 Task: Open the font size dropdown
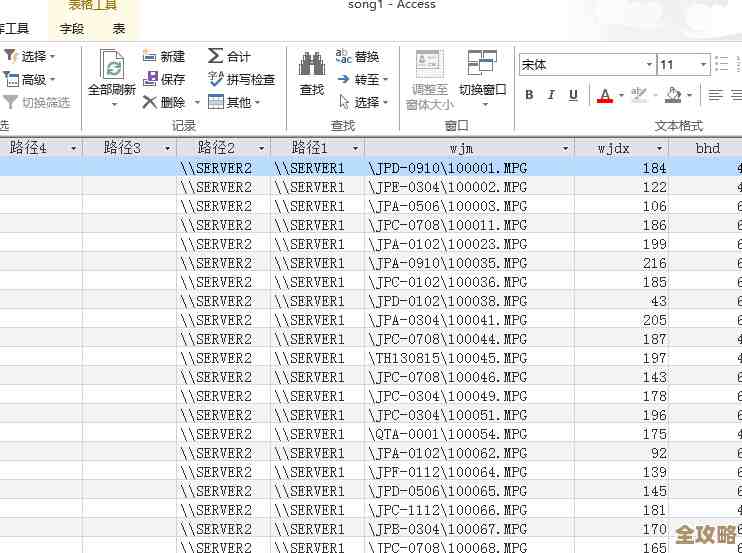coord(704,65)
